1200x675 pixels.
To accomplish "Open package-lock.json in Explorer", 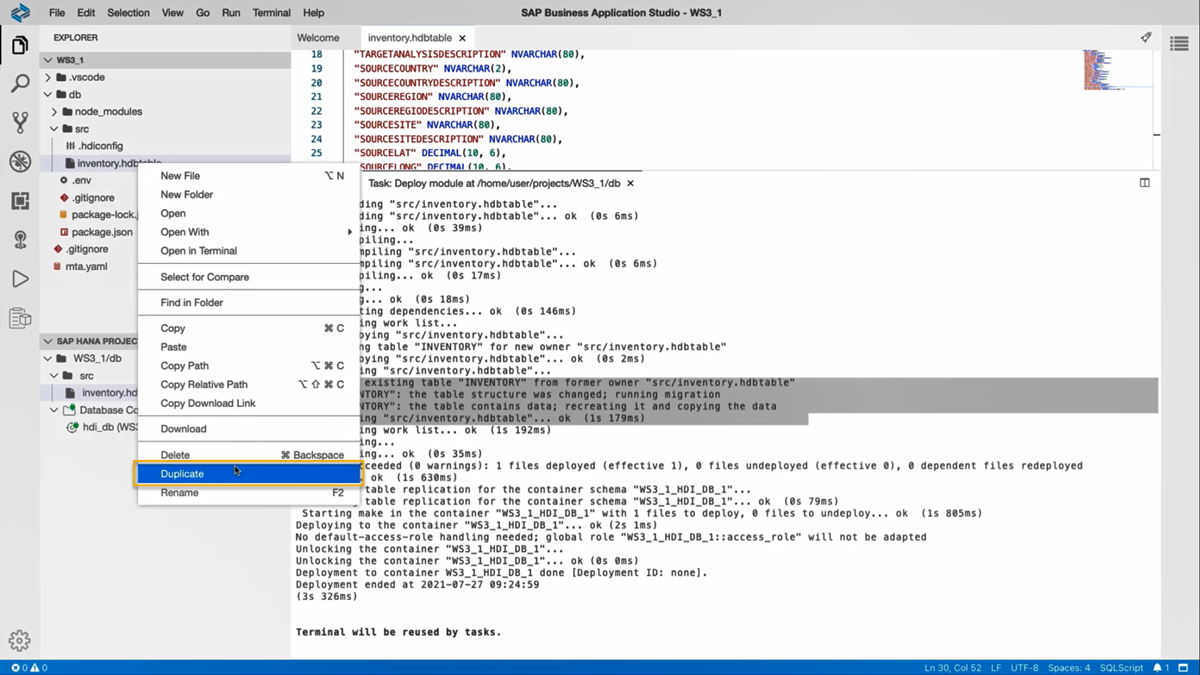I will tap(97, 215).
